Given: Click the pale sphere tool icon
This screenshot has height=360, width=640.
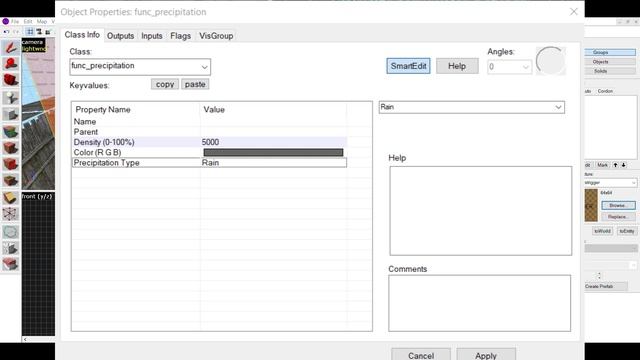Looking at the screenshot, I should [10, 232].
